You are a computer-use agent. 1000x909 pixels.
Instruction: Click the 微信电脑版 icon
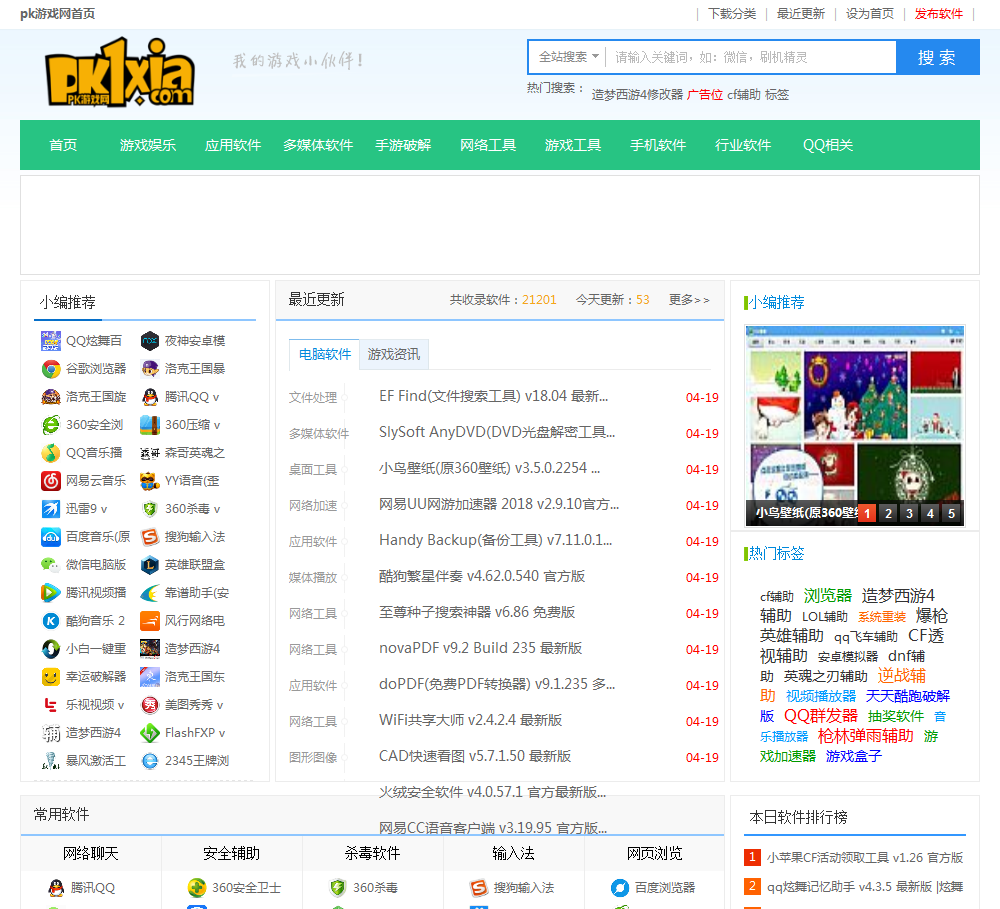pyautogui.click(x=50, y=565)
